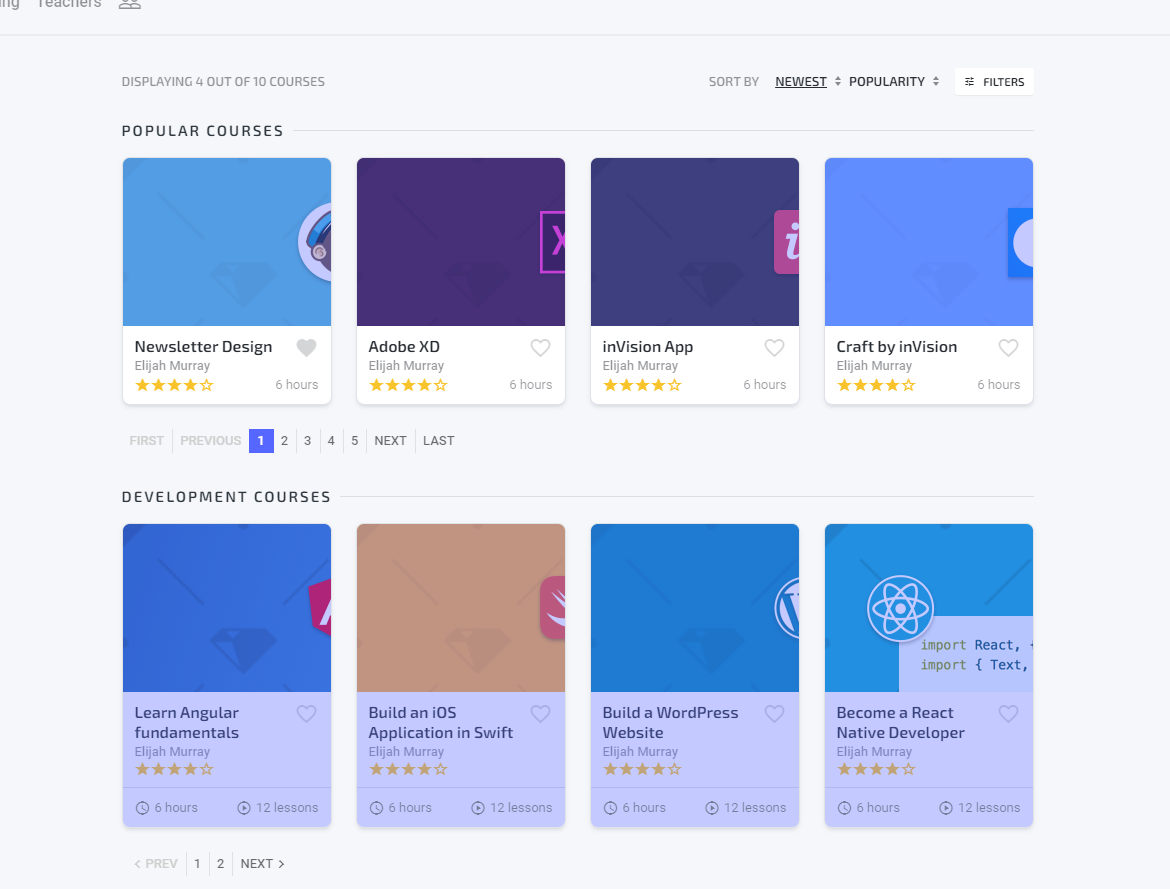Click PREV in development courses pagination
The image size is (1170, 889).
pos(155,864)
